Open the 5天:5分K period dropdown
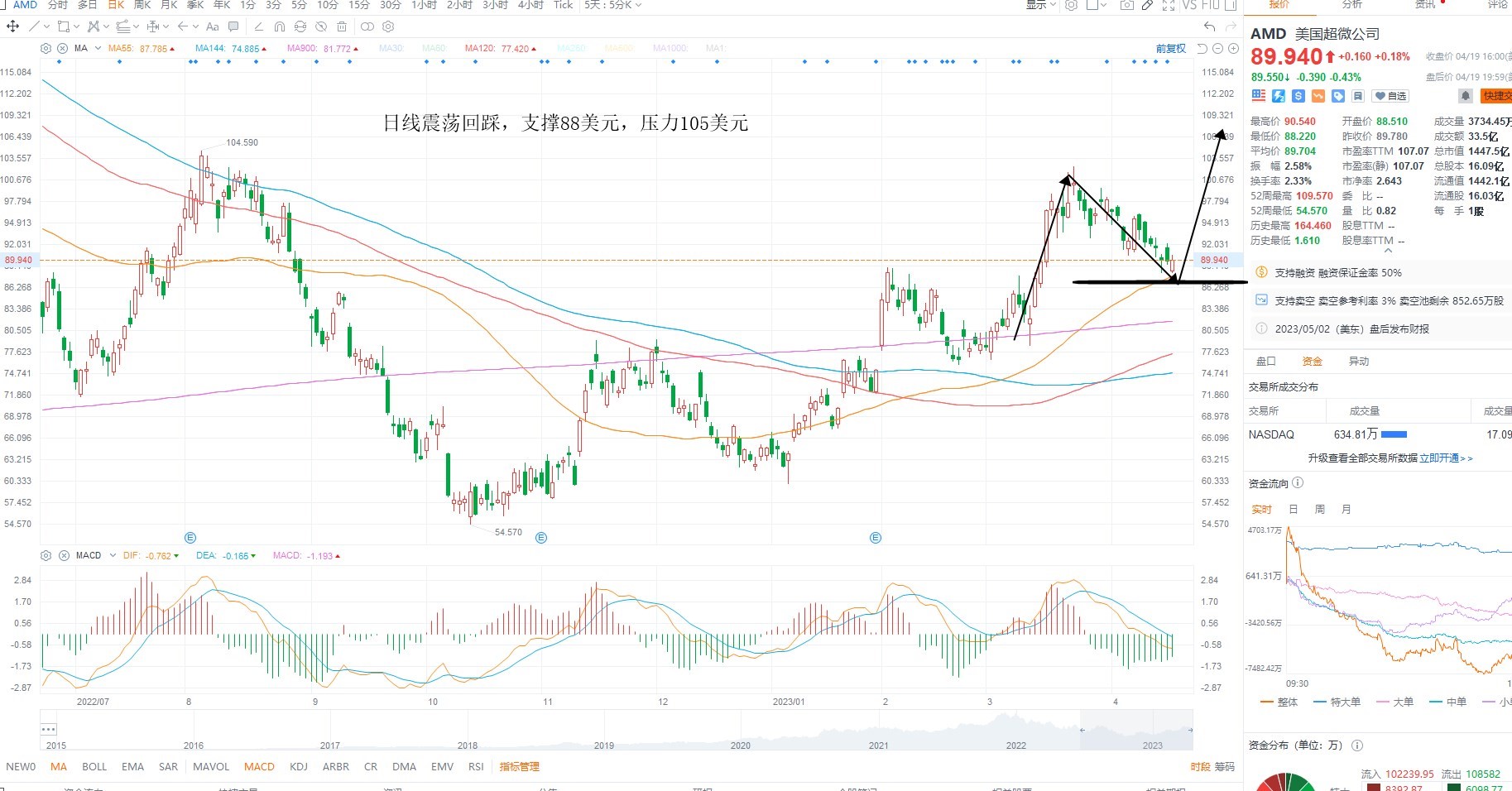The height and width of the screenshot is (791, 1512). click(612, 5)
